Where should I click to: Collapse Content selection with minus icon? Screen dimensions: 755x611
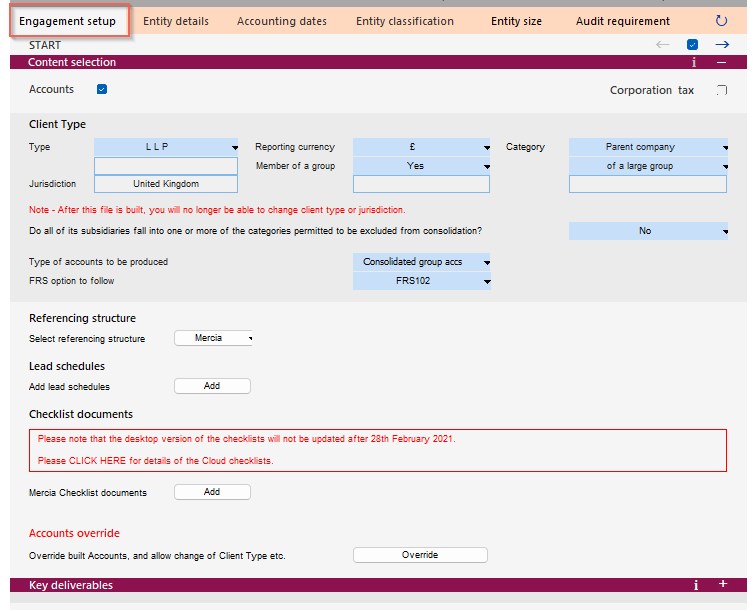click(721, 62)
